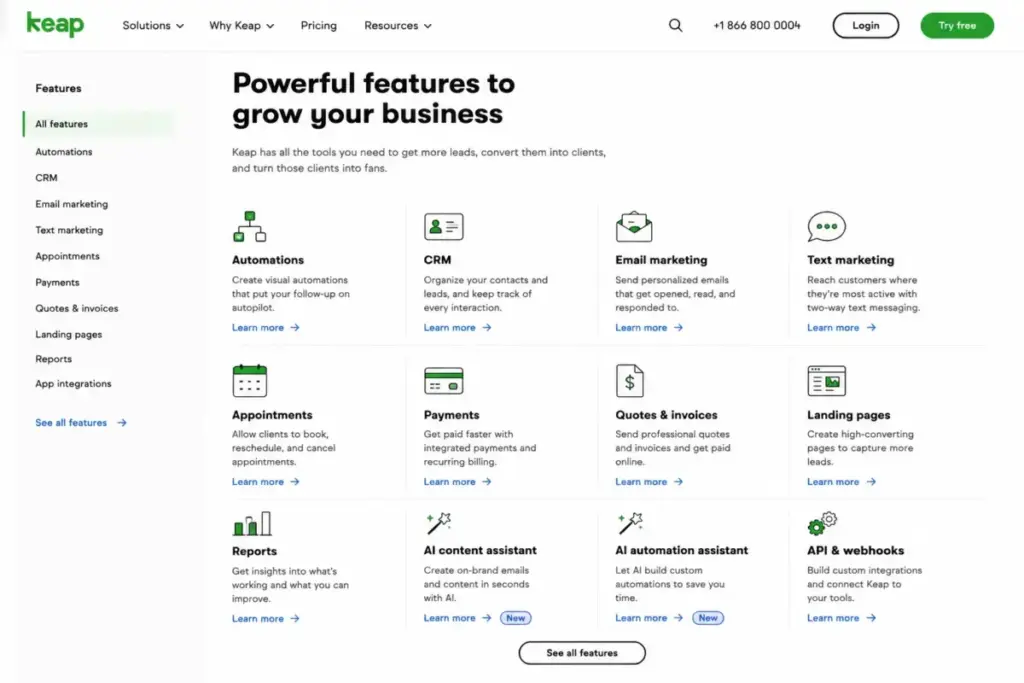1024x683 pixels.
Task: Click the Email marketing envelope icon
Action: (633, 227)
